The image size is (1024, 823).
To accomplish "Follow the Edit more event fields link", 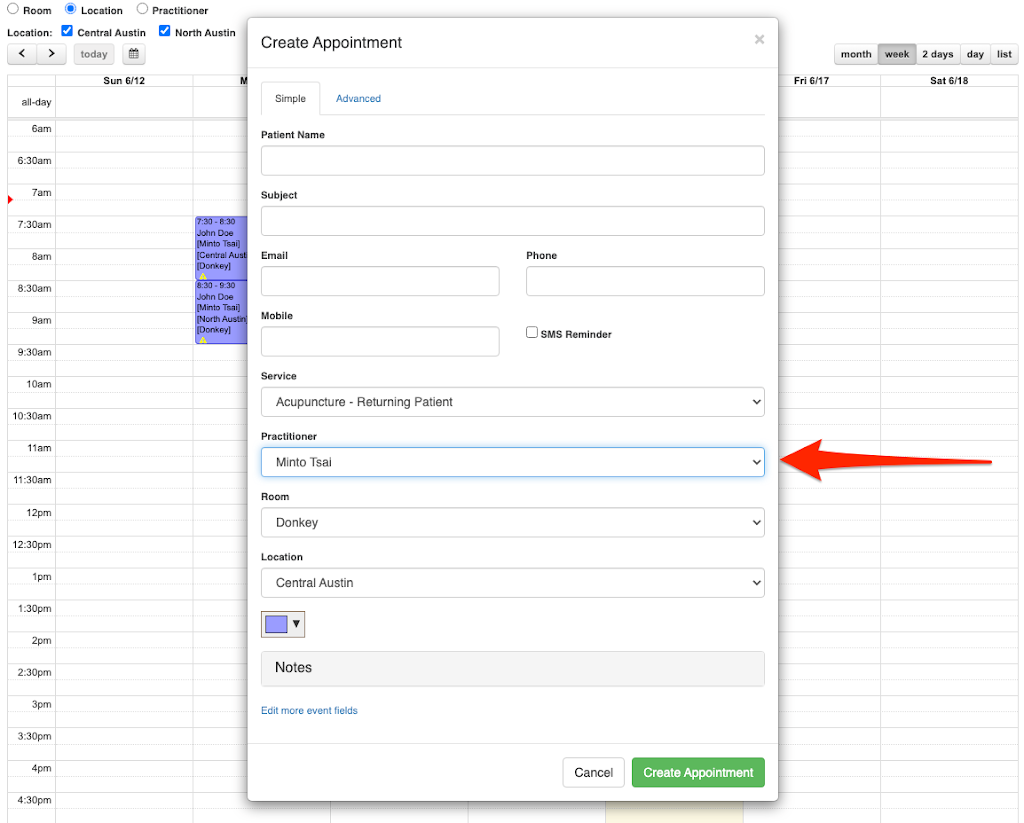I will 309,711.
